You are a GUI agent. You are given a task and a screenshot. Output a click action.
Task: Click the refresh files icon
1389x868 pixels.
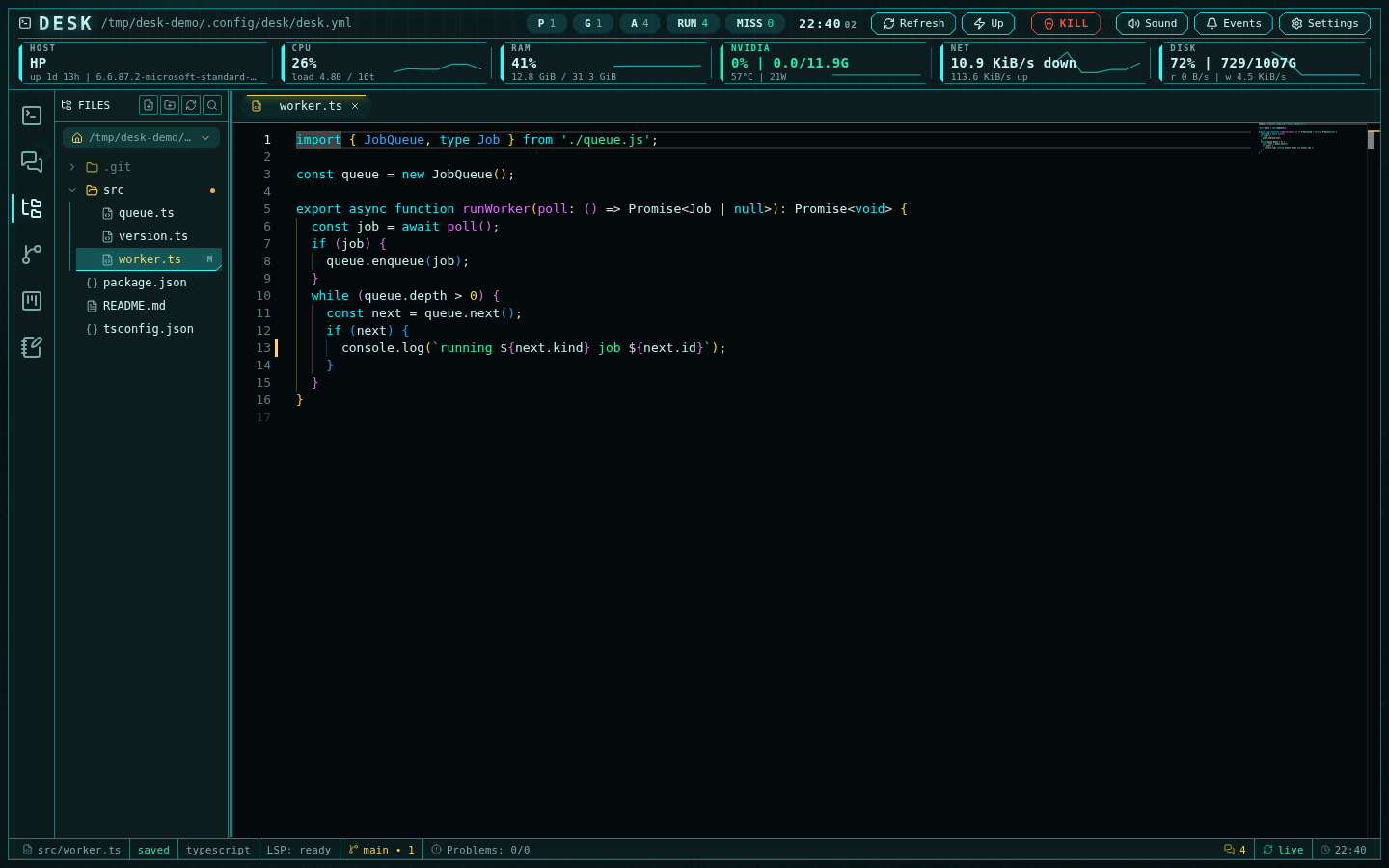[191, 105]
